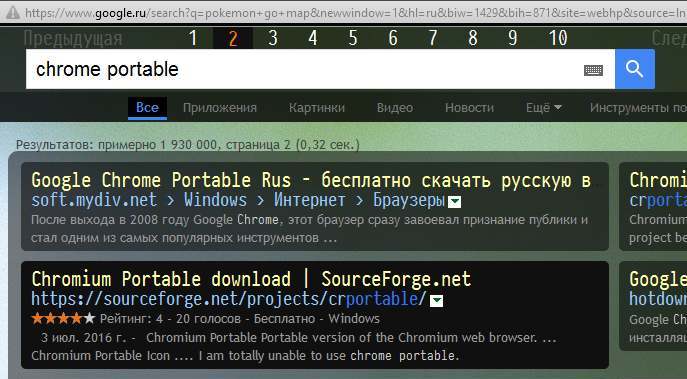Image resolution: width=687 pixels, height=379 pixels.
Task: Click snippet text После выхода в 2008 году
Action: pos(111,220)
